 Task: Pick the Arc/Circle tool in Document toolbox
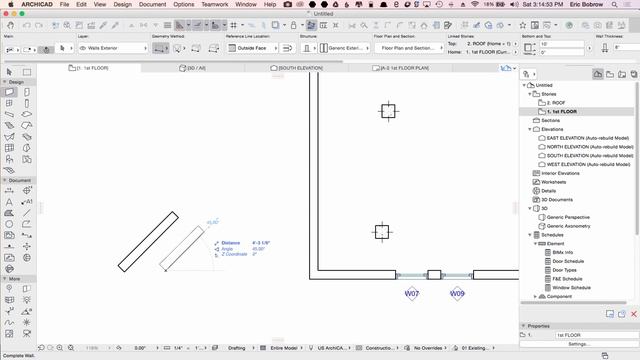pos(9,224)
